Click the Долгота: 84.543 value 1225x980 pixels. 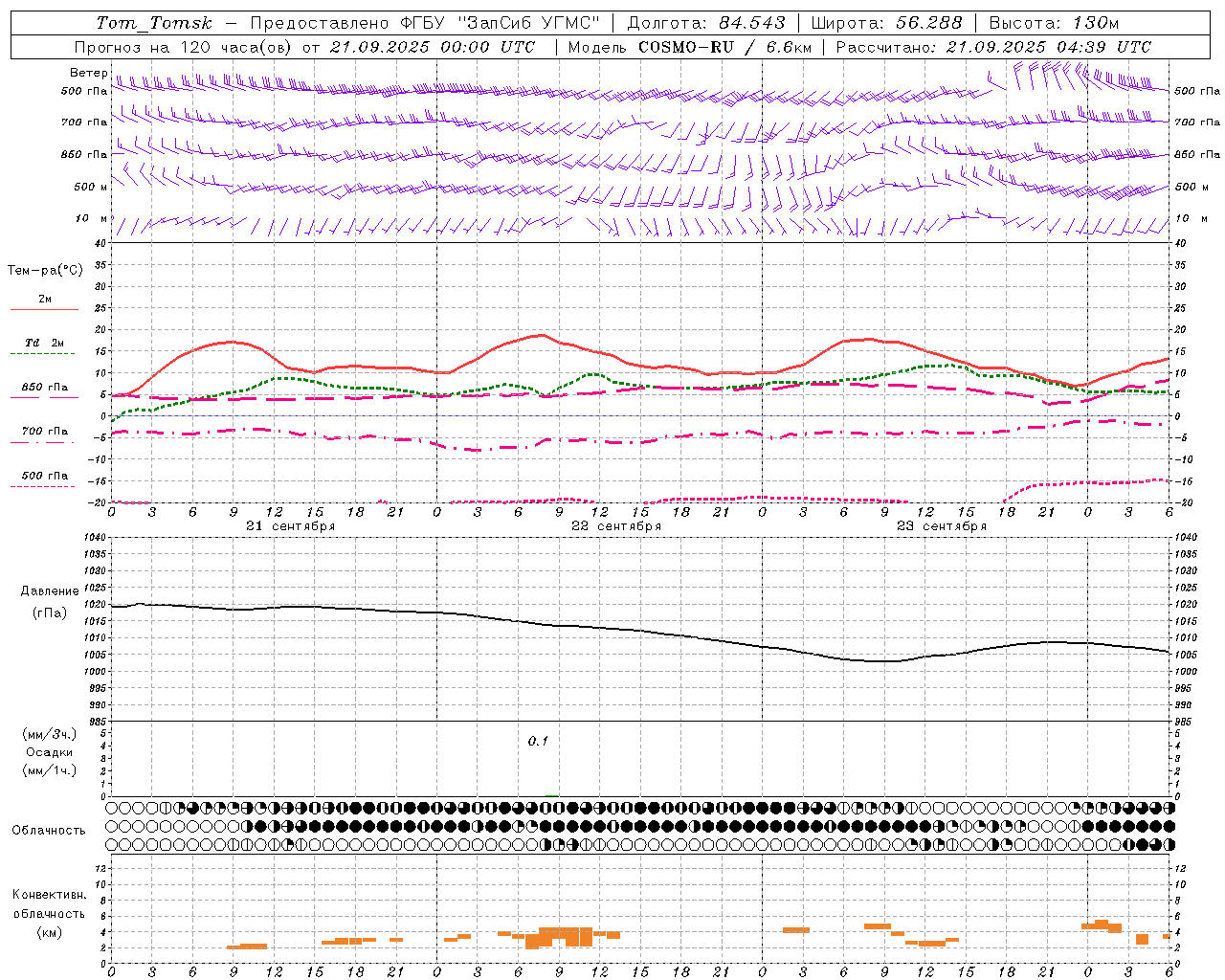[x=705, y=23]
